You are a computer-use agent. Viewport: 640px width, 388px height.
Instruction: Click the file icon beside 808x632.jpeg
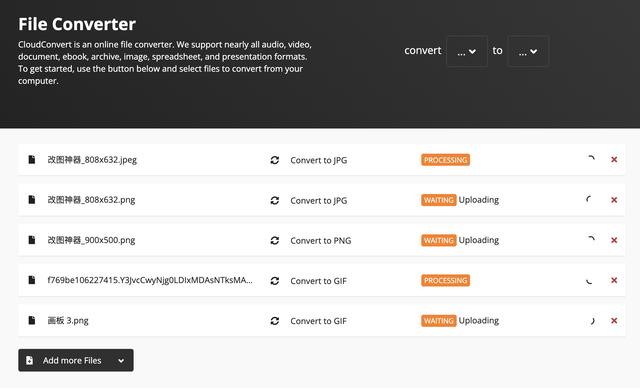click(x=31, y=160)
